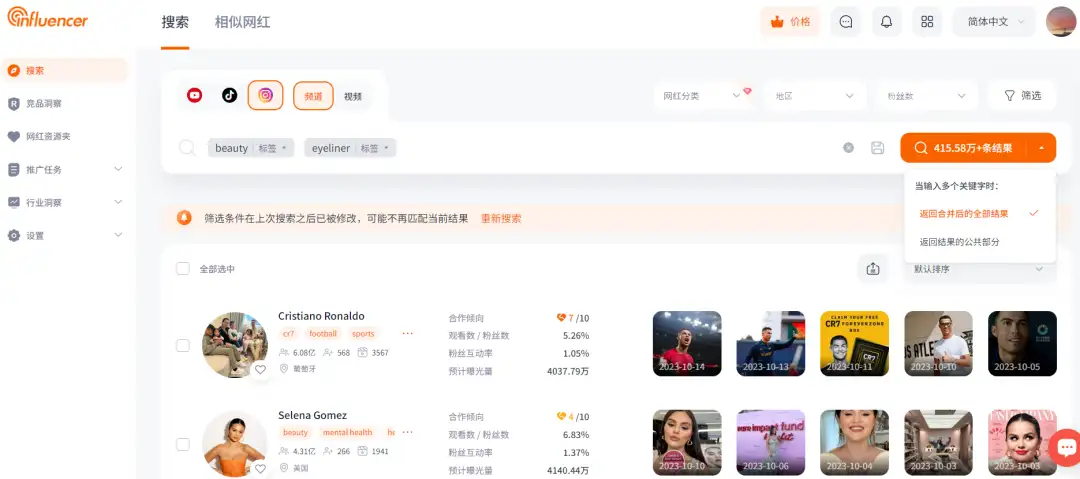1080x479 pixels.
Task: Choose 返回结果的公共部分 option
Action: (x=979, y=242)
